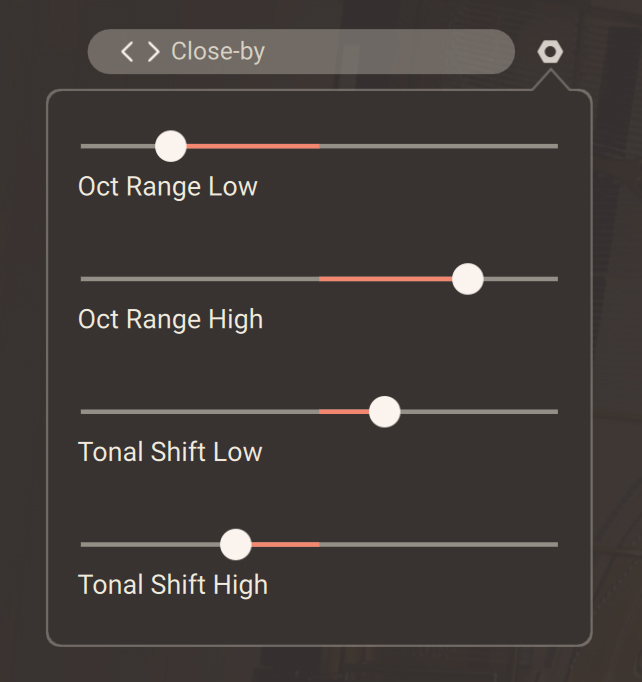Click far right end of Oct Range High track
This screenshot has width=642, height=682.
[x=554, y=279]
